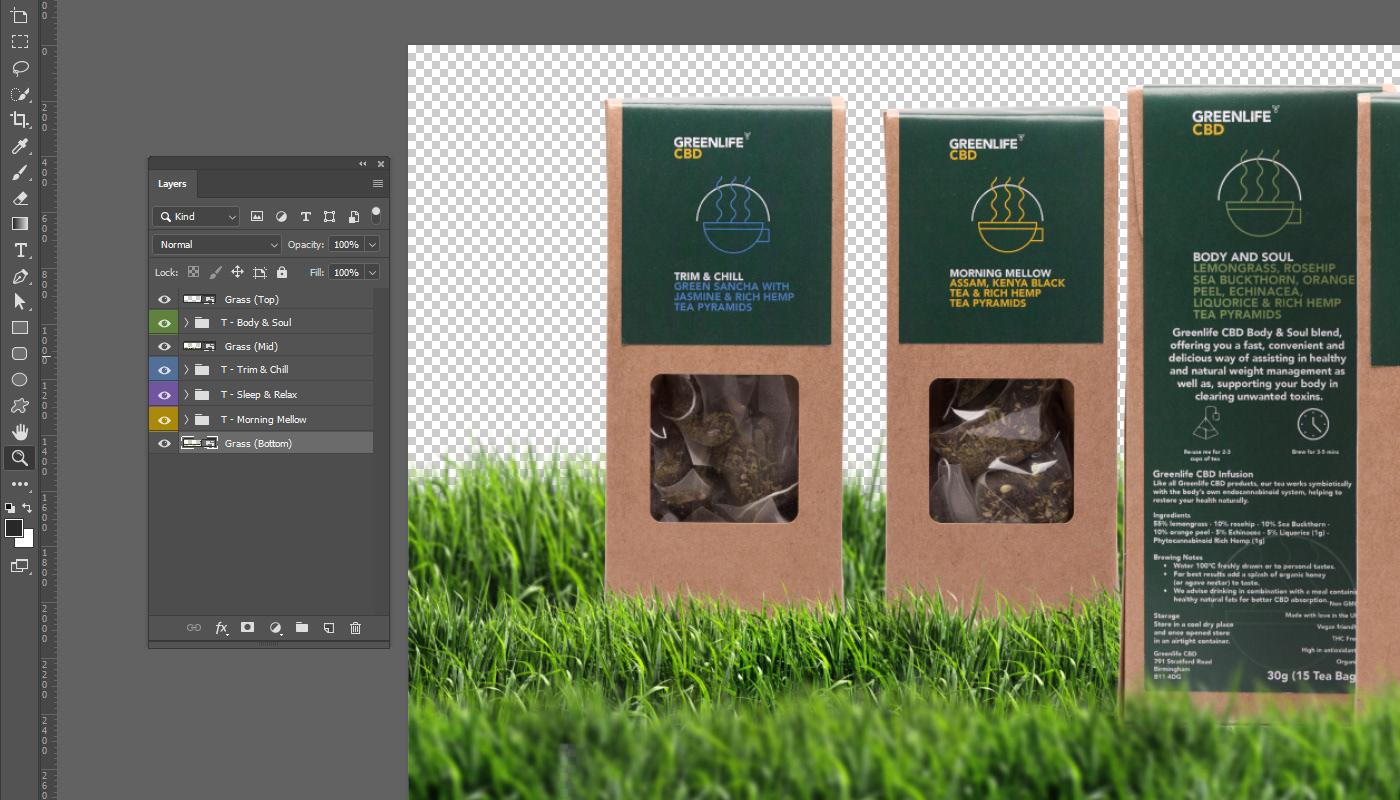
Task: Hide the T - Morning Mellow group
Action: tap(164, 419)
